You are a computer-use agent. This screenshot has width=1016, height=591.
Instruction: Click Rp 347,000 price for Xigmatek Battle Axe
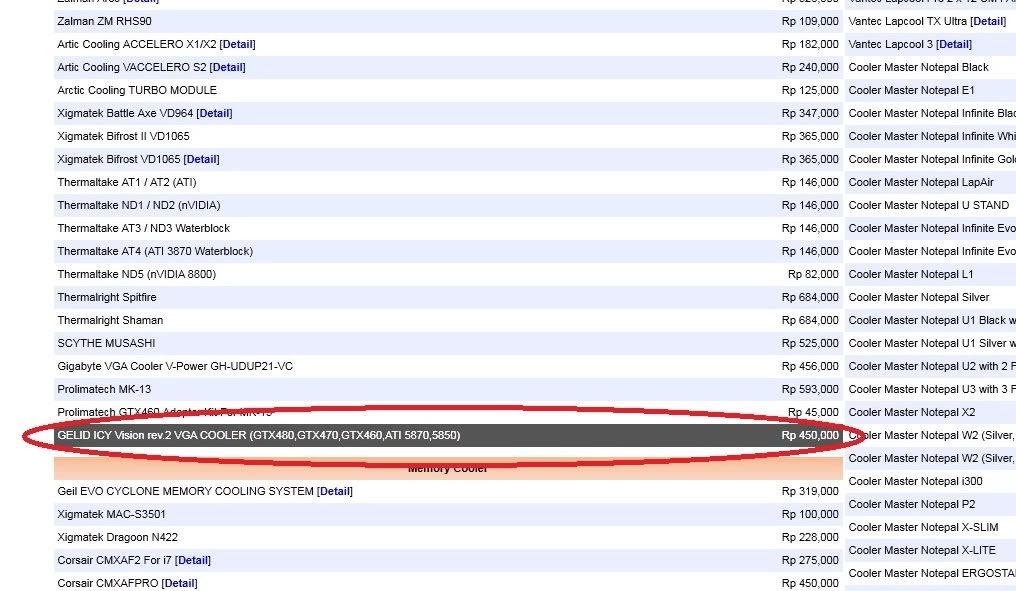click(810, 113)
